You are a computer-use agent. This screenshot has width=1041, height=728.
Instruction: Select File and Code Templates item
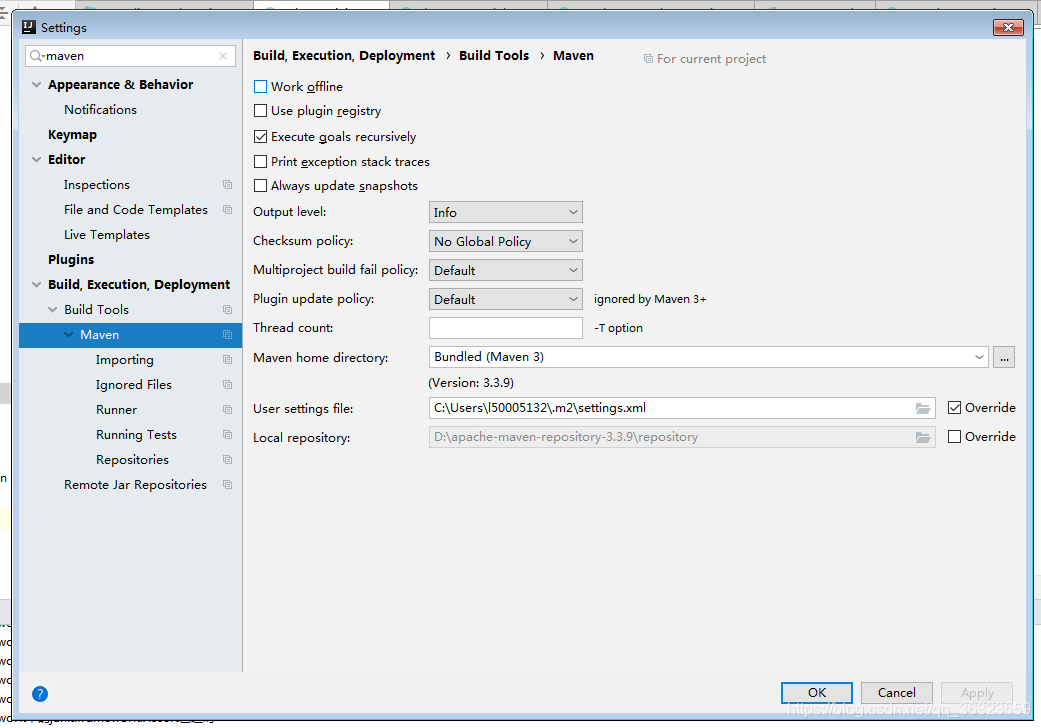coord(135,210)
